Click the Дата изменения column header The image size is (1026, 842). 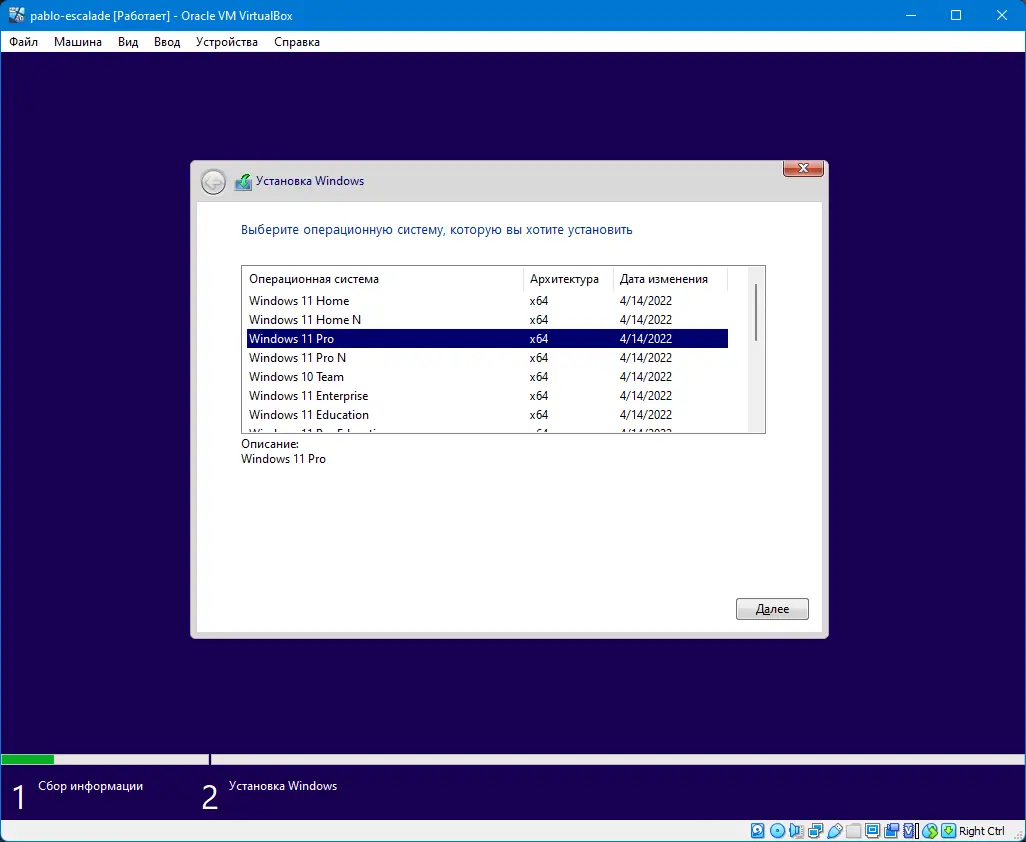coord(670,279)
